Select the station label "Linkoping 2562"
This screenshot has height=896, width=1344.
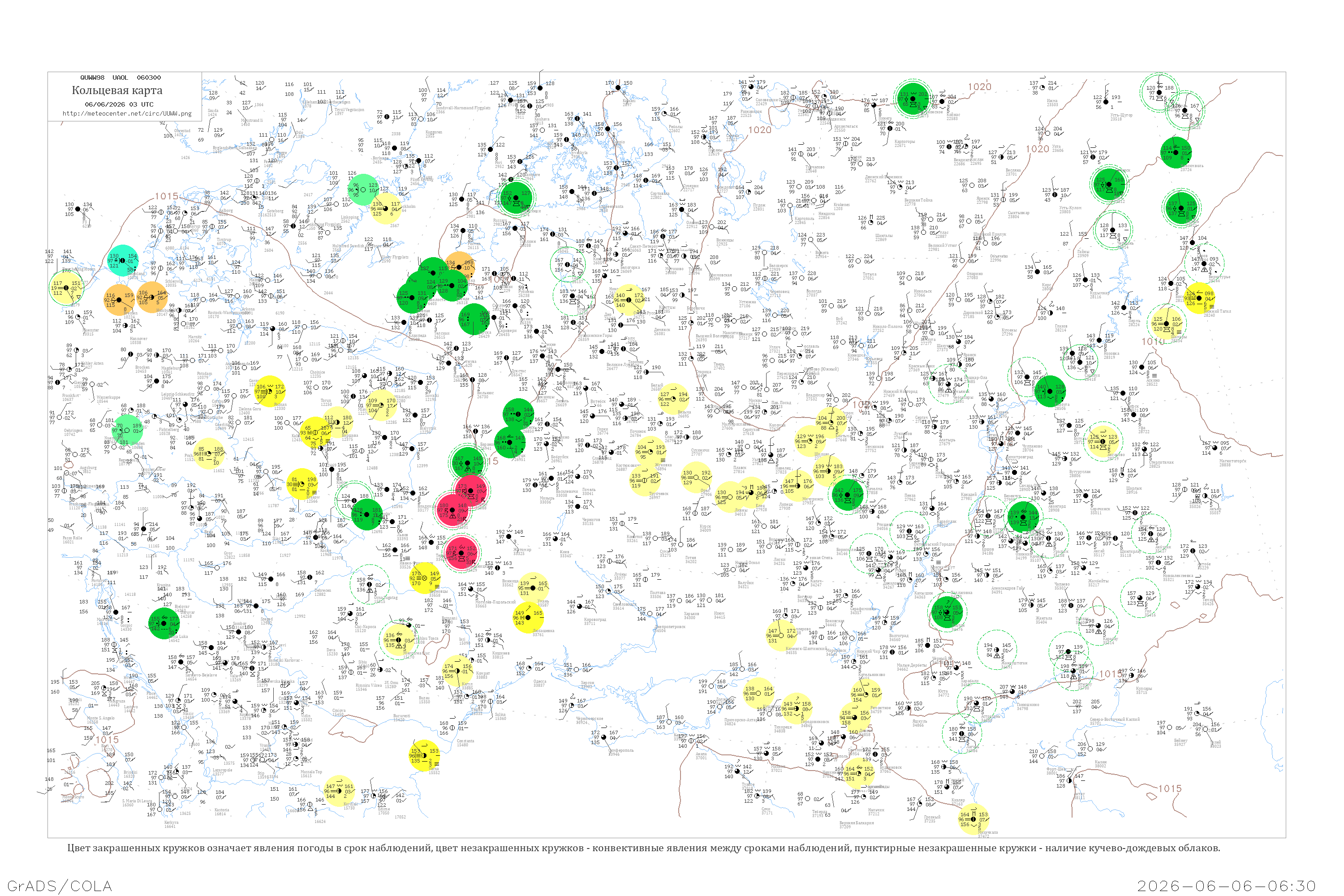350,220
